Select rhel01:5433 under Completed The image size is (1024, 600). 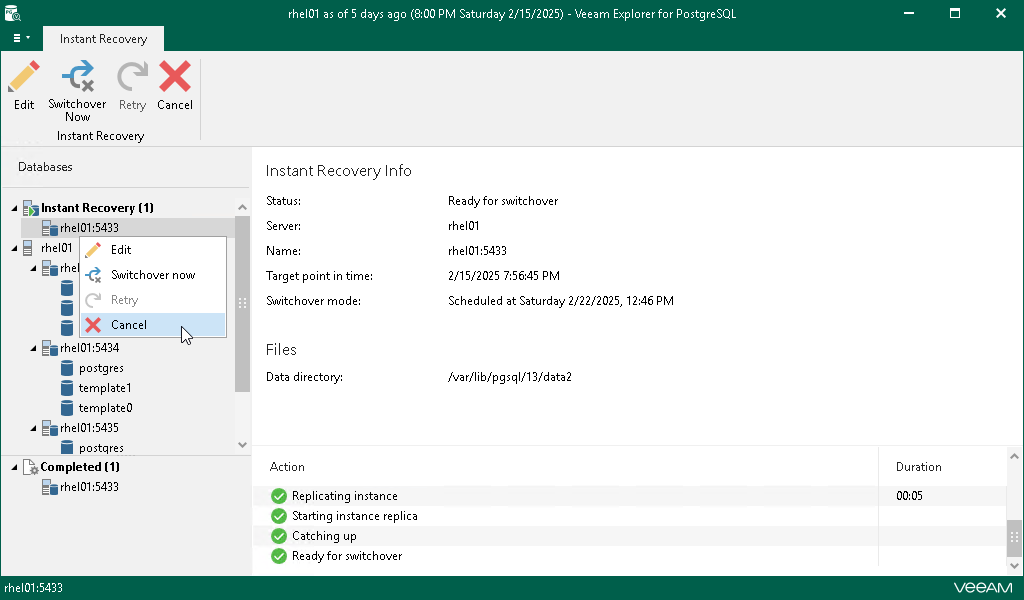(89, 487)
